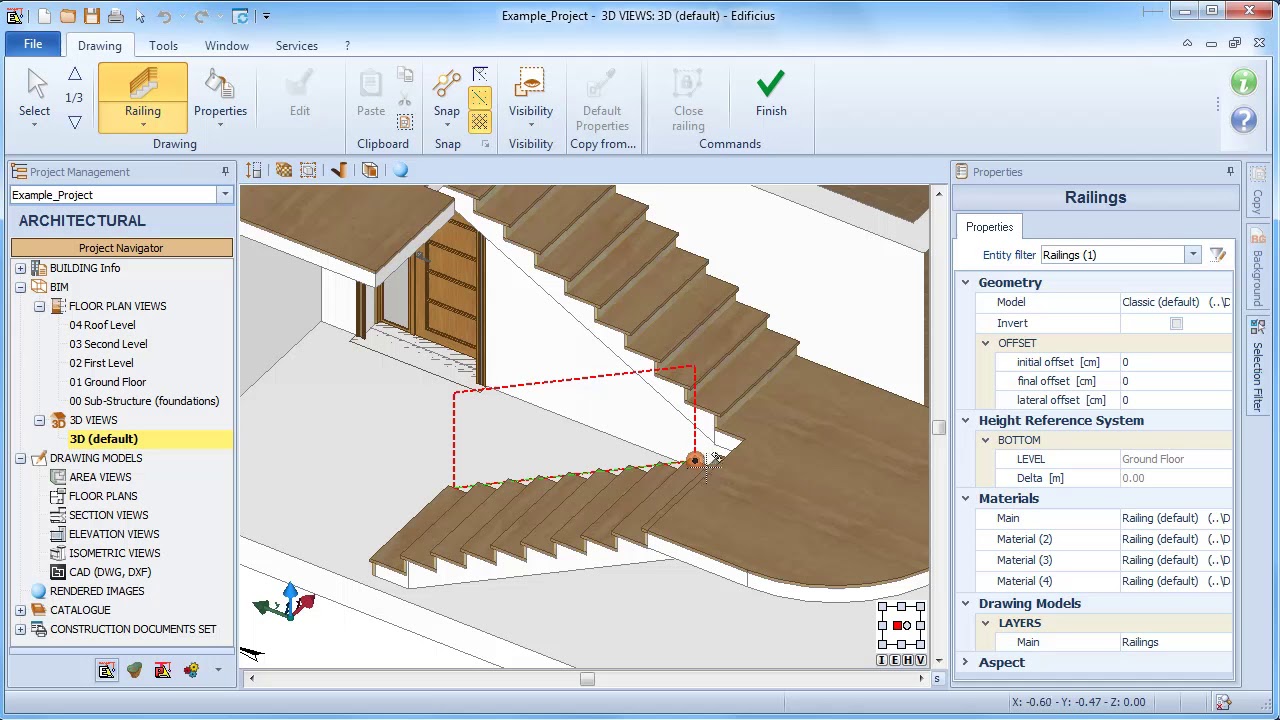Viewport: 1280px width, 720px height.
Task: Open the File menu
Action: point(33,45)
